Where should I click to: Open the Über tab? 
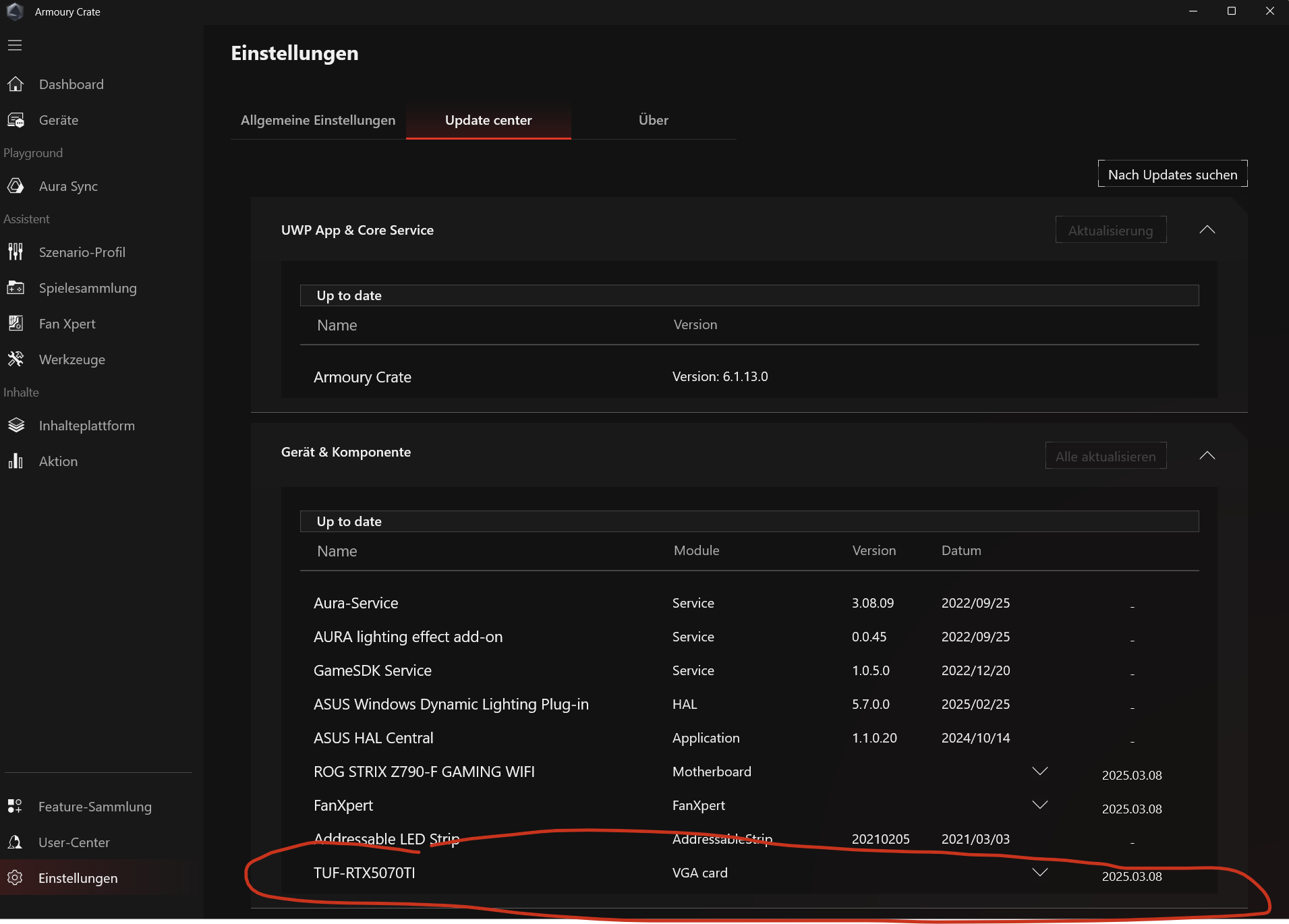[x=653, y=120]
